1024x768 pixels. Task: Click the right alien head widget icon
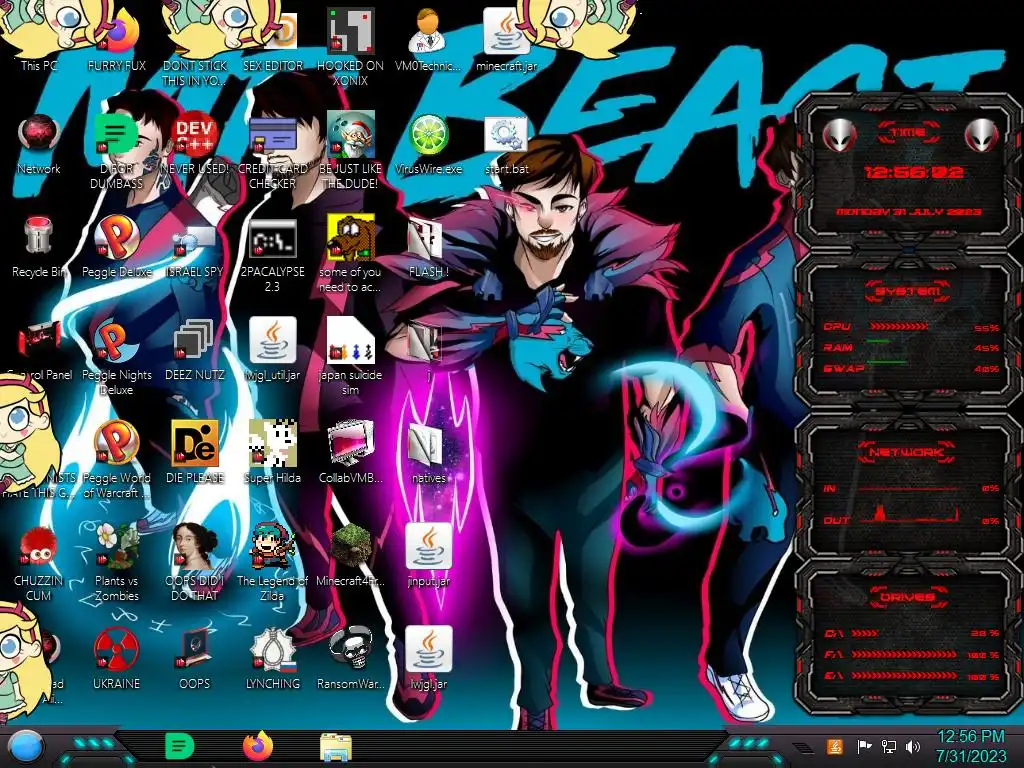(982, 135)
